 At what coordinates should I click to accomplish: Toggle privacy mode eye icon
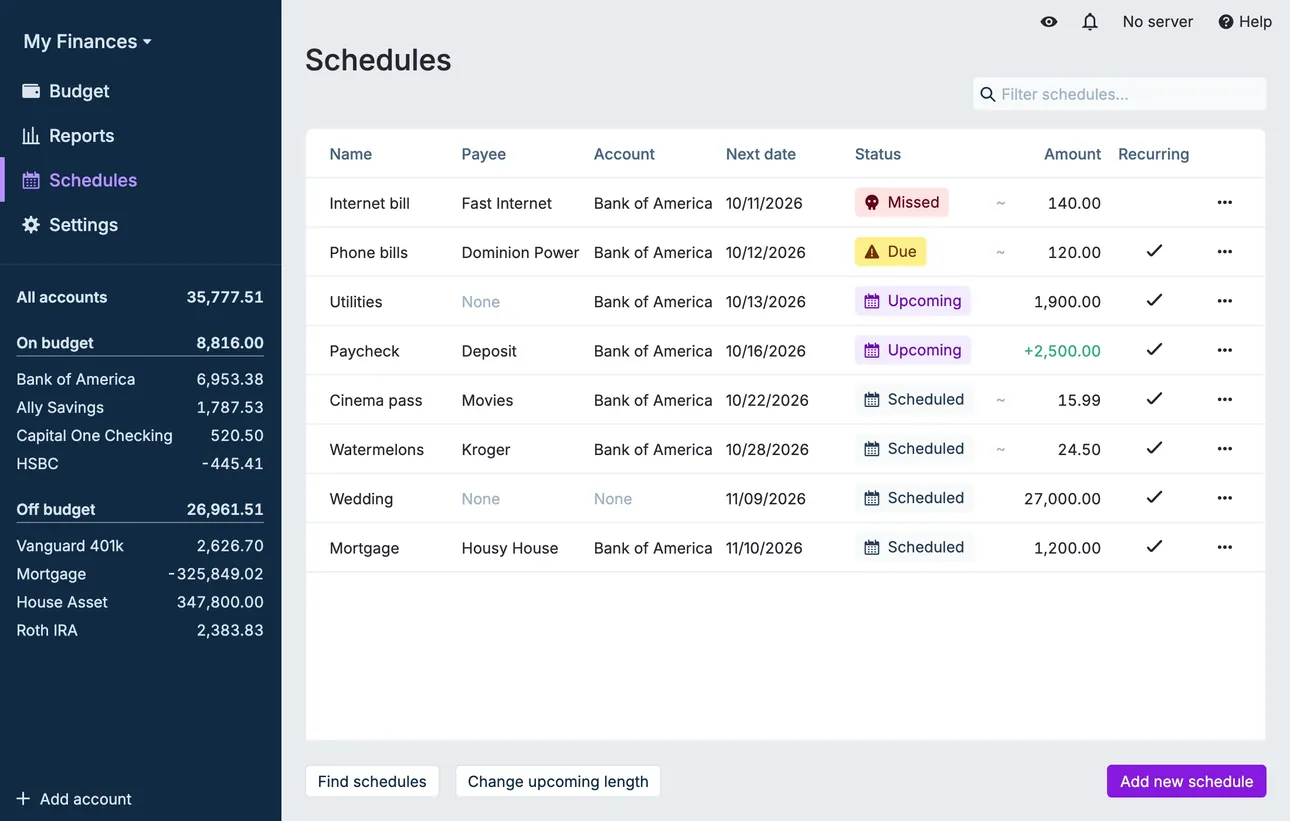click(1048, 22)
